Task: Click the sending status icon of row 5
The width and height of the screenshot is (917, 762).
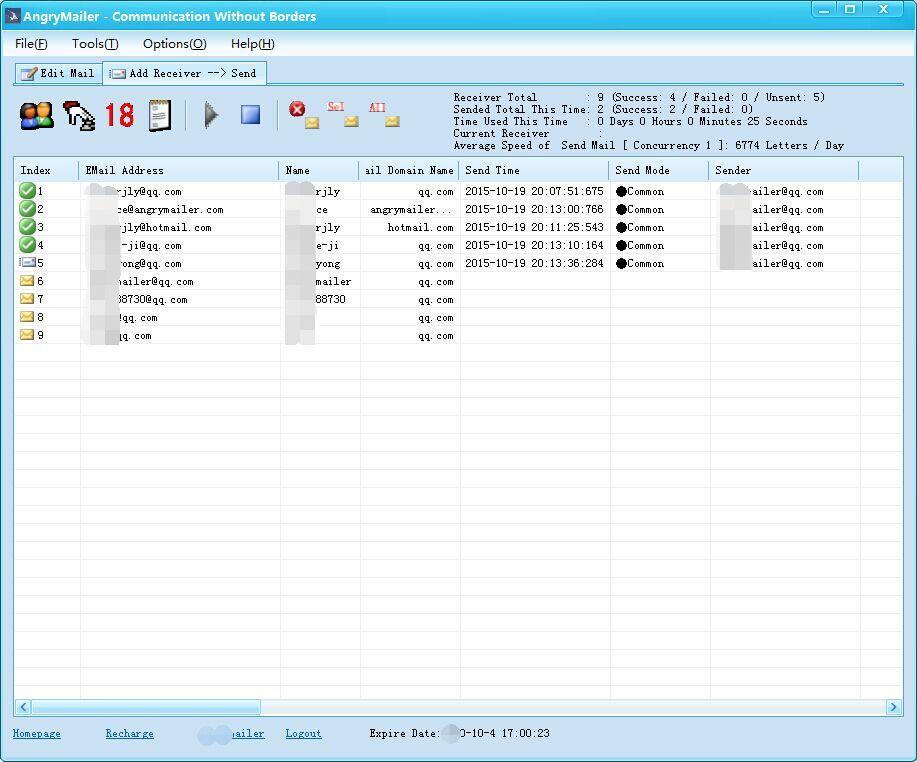Action: click(x=27, y=263)
